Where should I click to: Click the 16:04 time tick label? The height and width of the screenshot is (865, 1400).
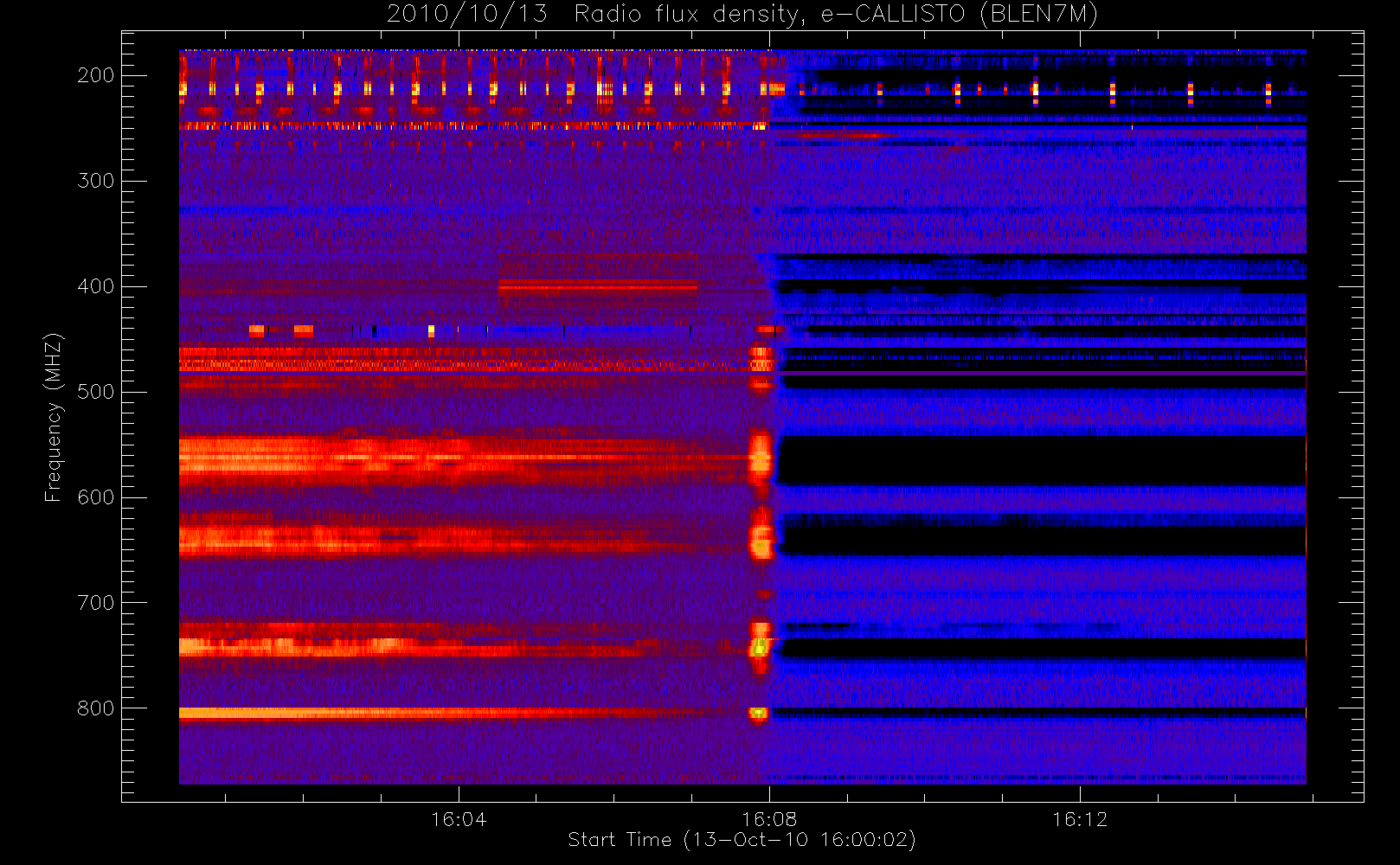(459, 819)
